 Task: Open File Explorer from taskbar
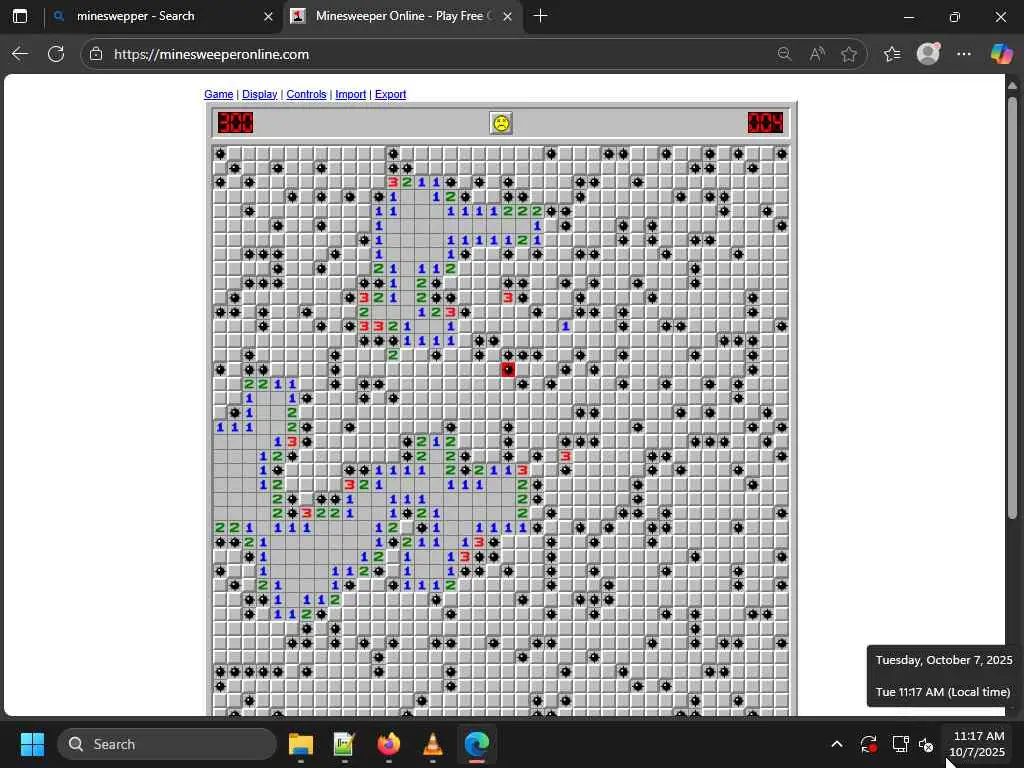pos(301,744)
